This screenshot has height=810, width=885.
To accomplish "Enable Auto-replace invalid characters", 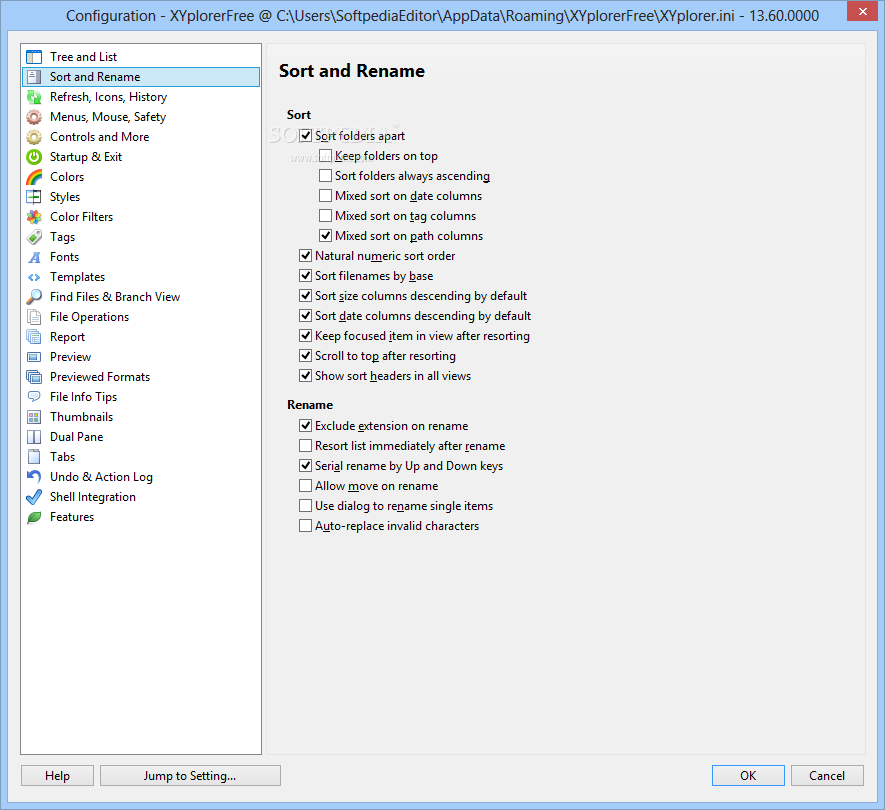I will (305, 526).
